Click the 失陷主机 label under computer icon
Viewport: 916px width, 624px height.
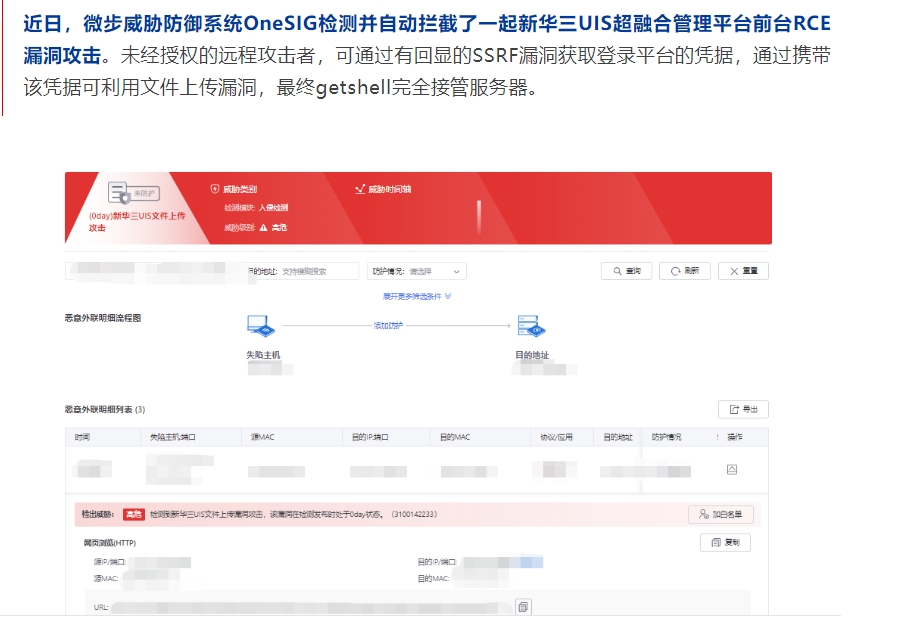click(x=263, y=355)
